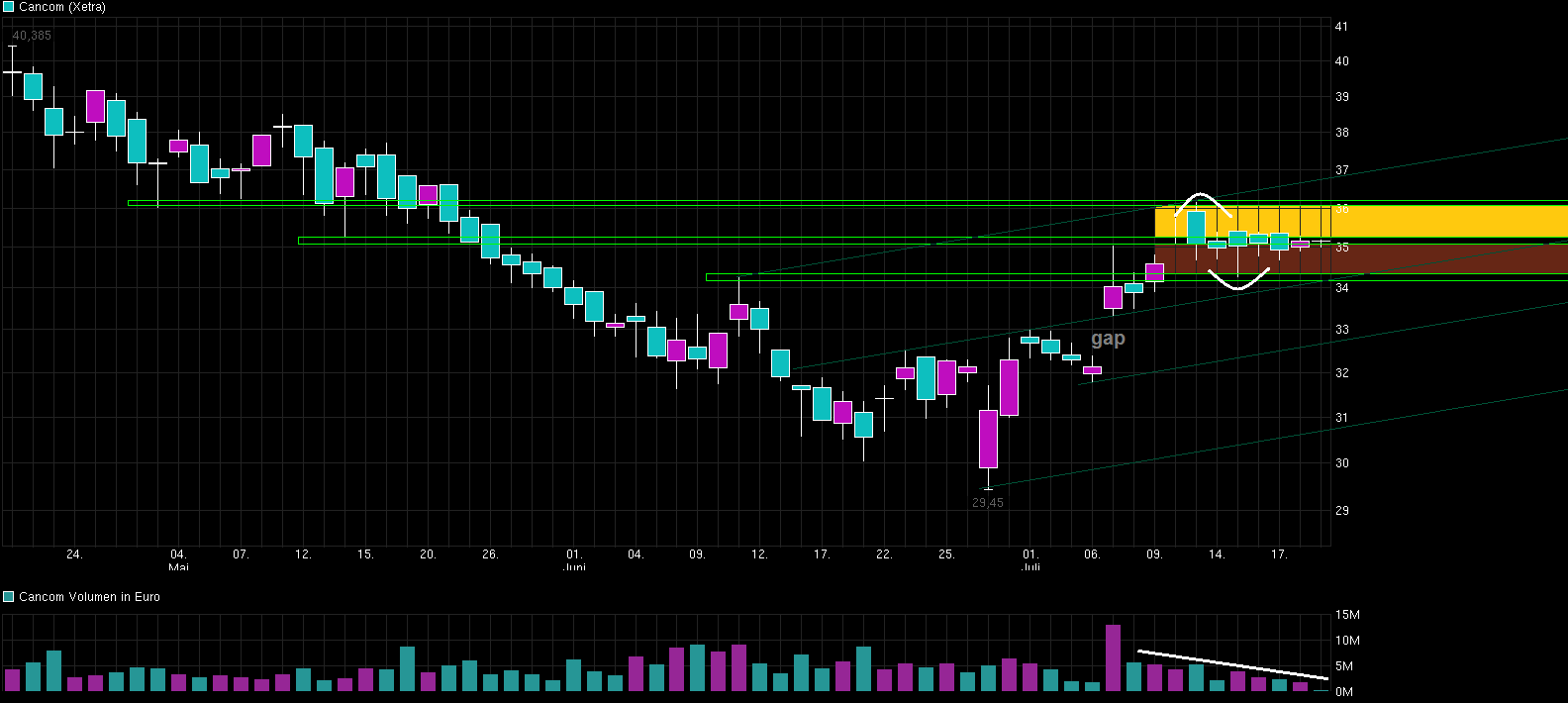Select the yellow highlighted resistance zone
Viewport: 1568px width, 703px height.
[1361, 221]
